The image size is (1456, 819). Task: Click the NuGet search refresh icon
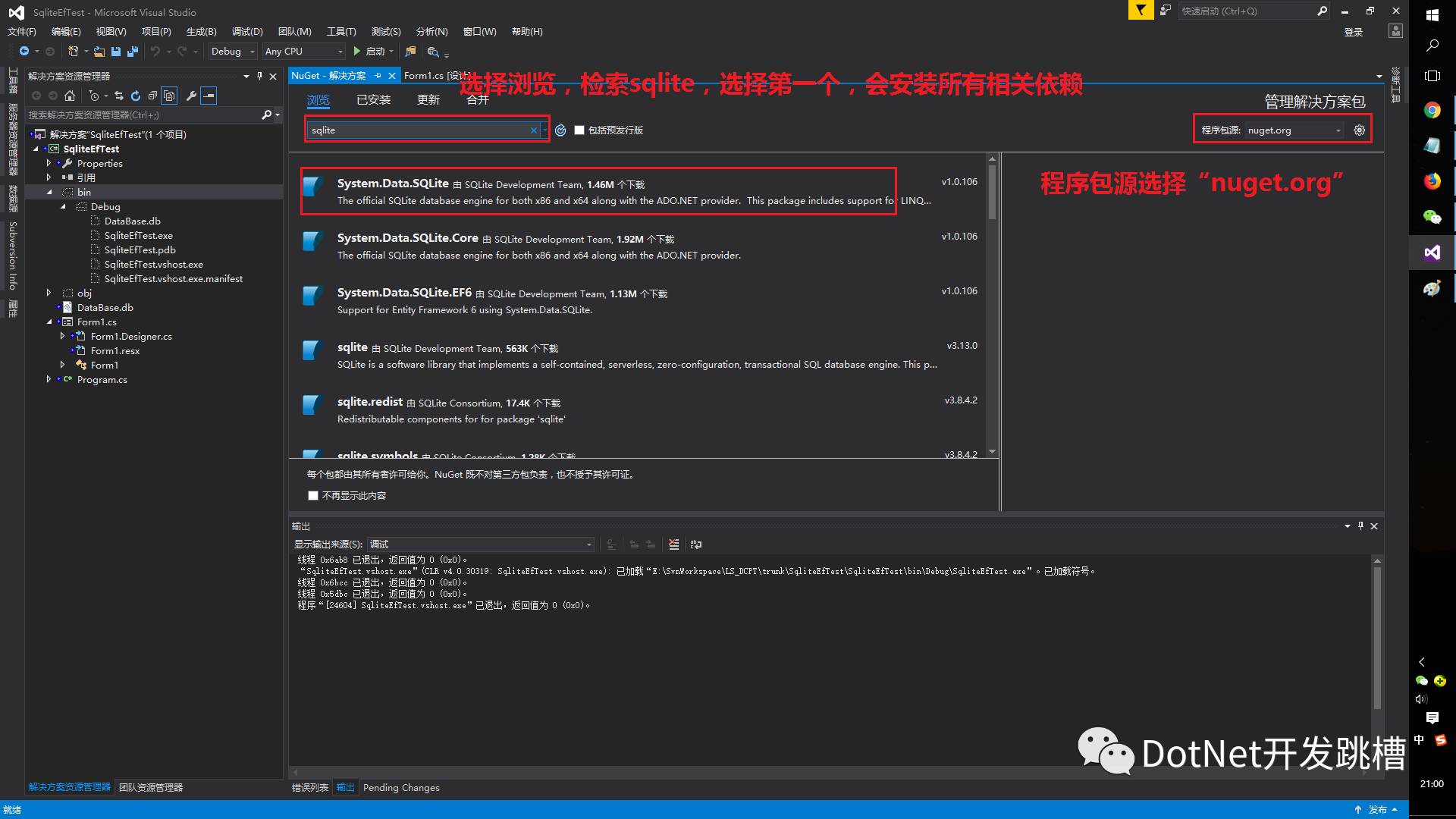click(x=560, y=130)
